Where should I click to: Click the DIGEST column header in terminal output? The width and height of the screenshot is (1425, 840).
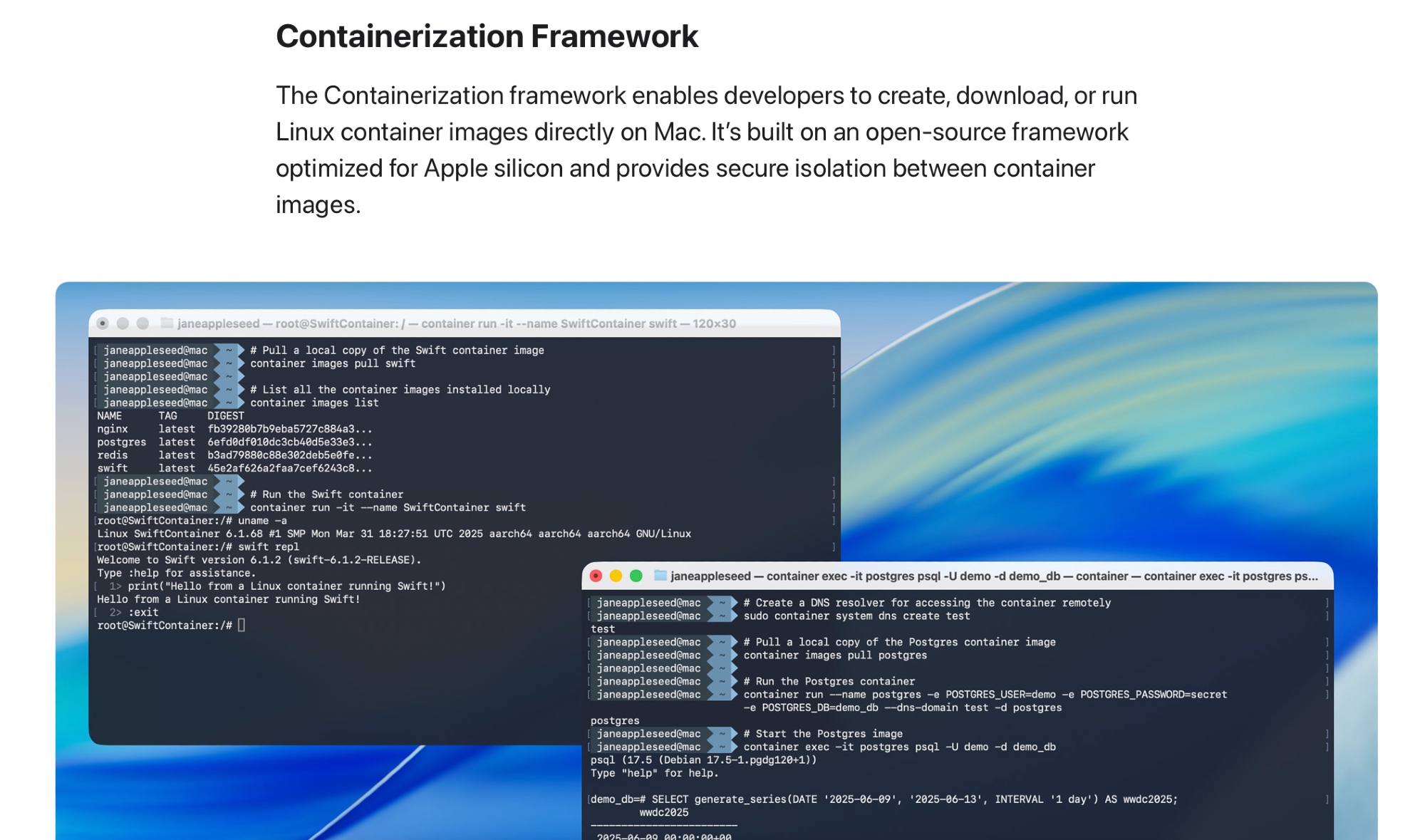pos(225,416)
